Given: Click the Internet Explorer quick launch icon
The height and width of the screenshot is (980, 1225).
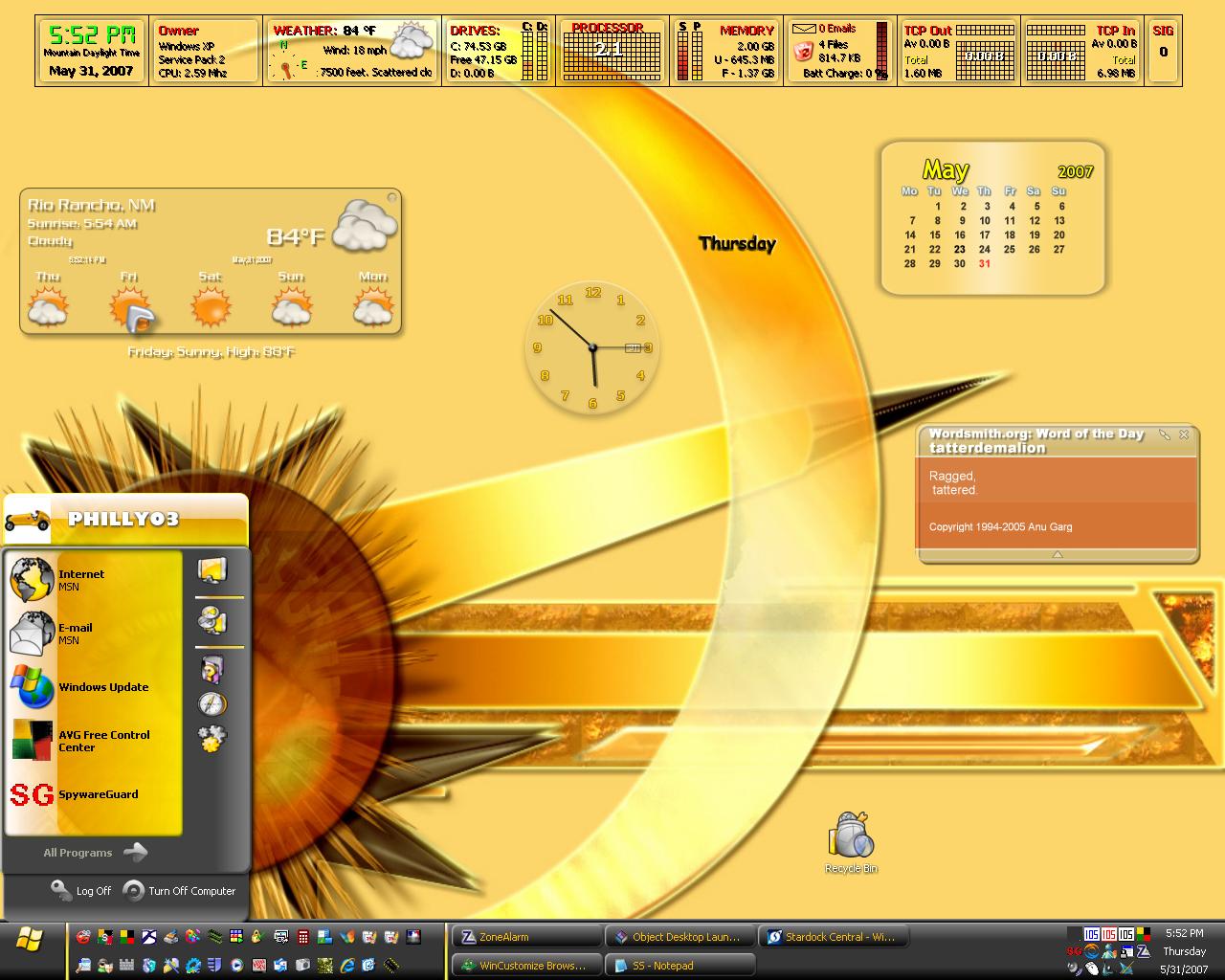Looking at the screenshot, I should 346,965.
